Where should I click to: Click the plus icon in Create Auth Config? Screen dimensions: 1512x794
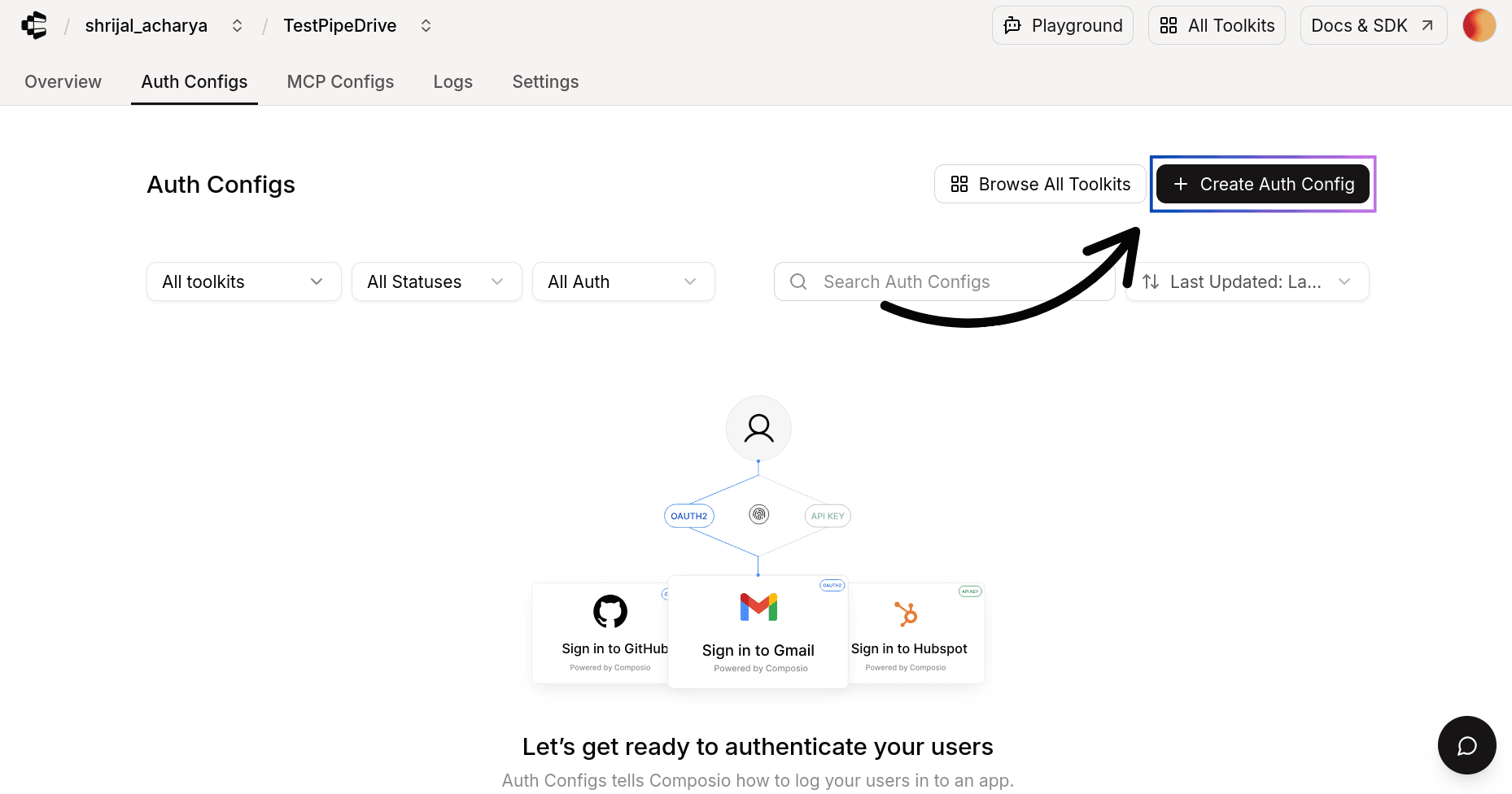1181,184
